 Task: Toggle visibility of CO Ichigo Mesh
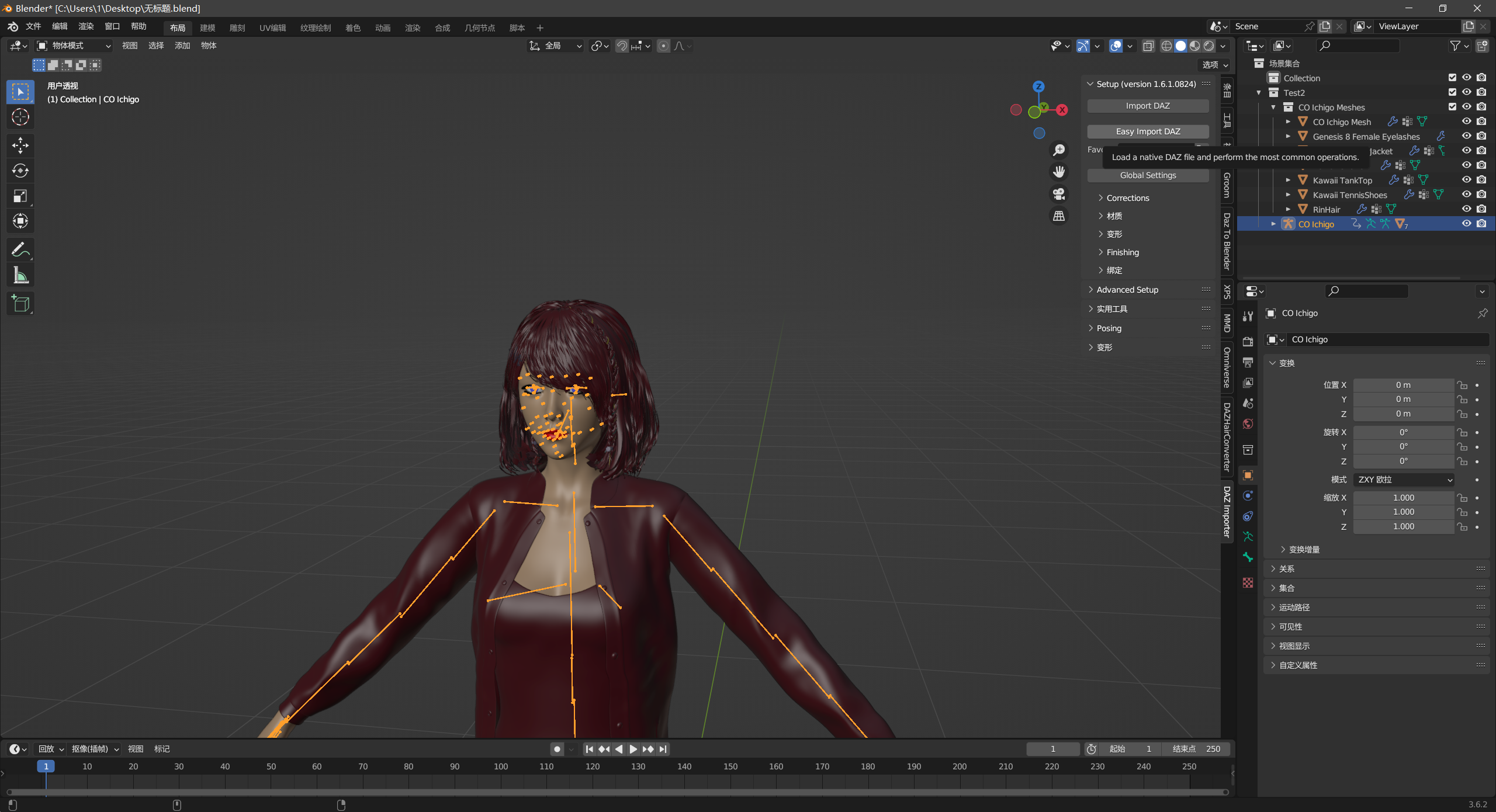pos(1466,122)
